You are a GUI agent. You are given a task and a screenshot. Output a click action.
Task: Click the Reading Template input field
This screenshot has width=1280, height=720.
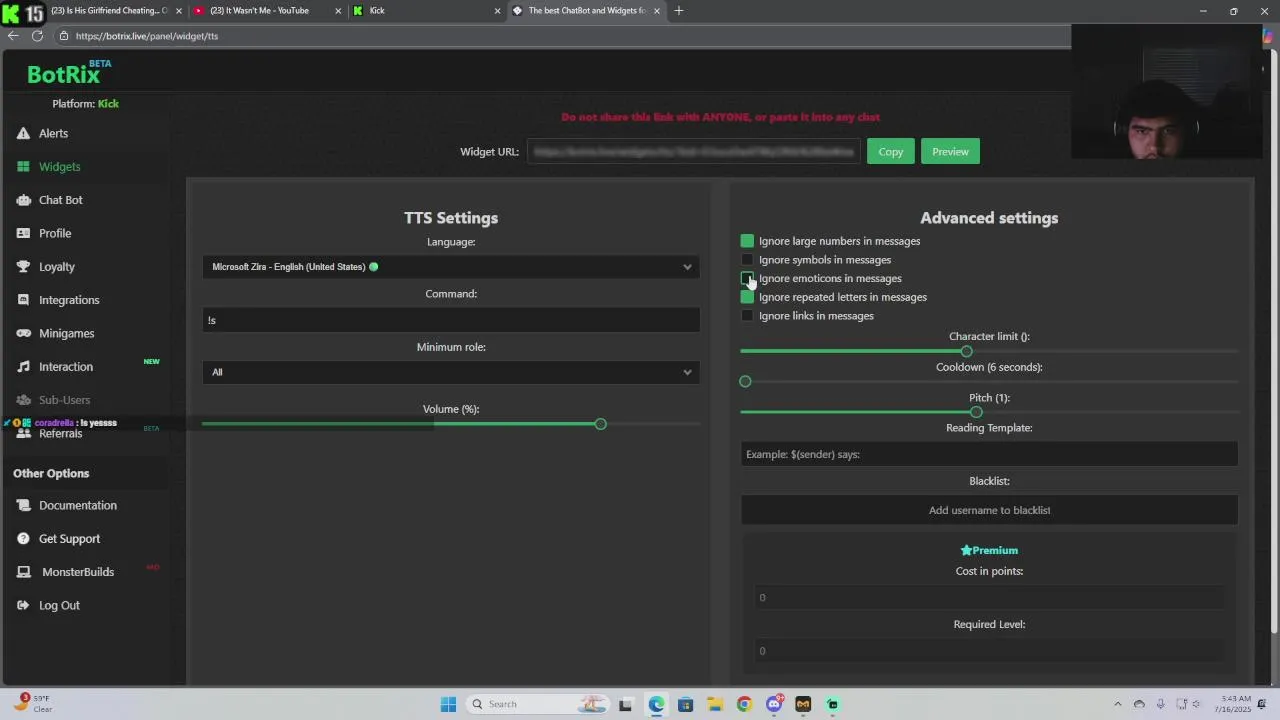tap(989, 454)
